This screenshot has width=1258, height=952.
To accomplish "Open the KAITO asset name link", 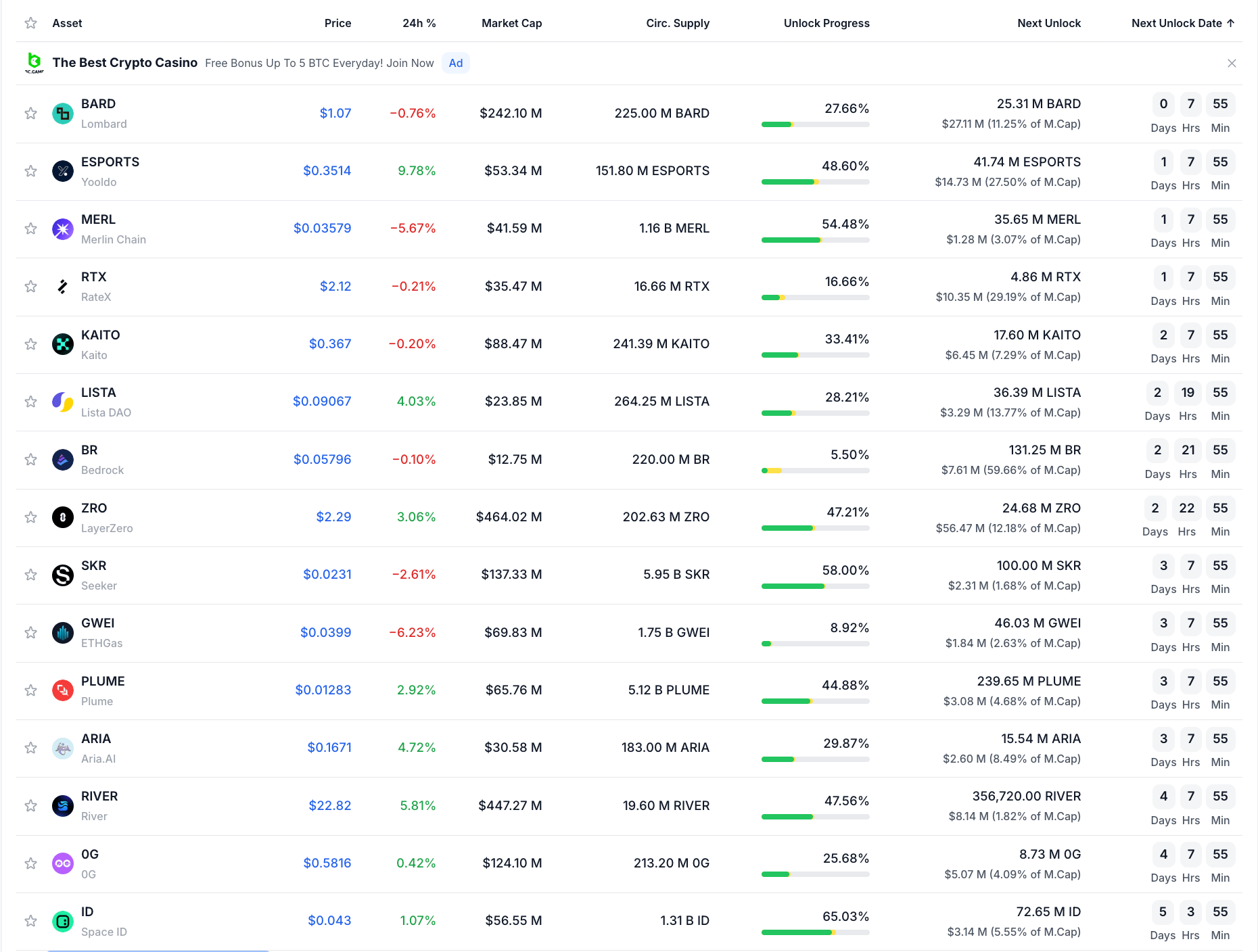I will 101,335.
